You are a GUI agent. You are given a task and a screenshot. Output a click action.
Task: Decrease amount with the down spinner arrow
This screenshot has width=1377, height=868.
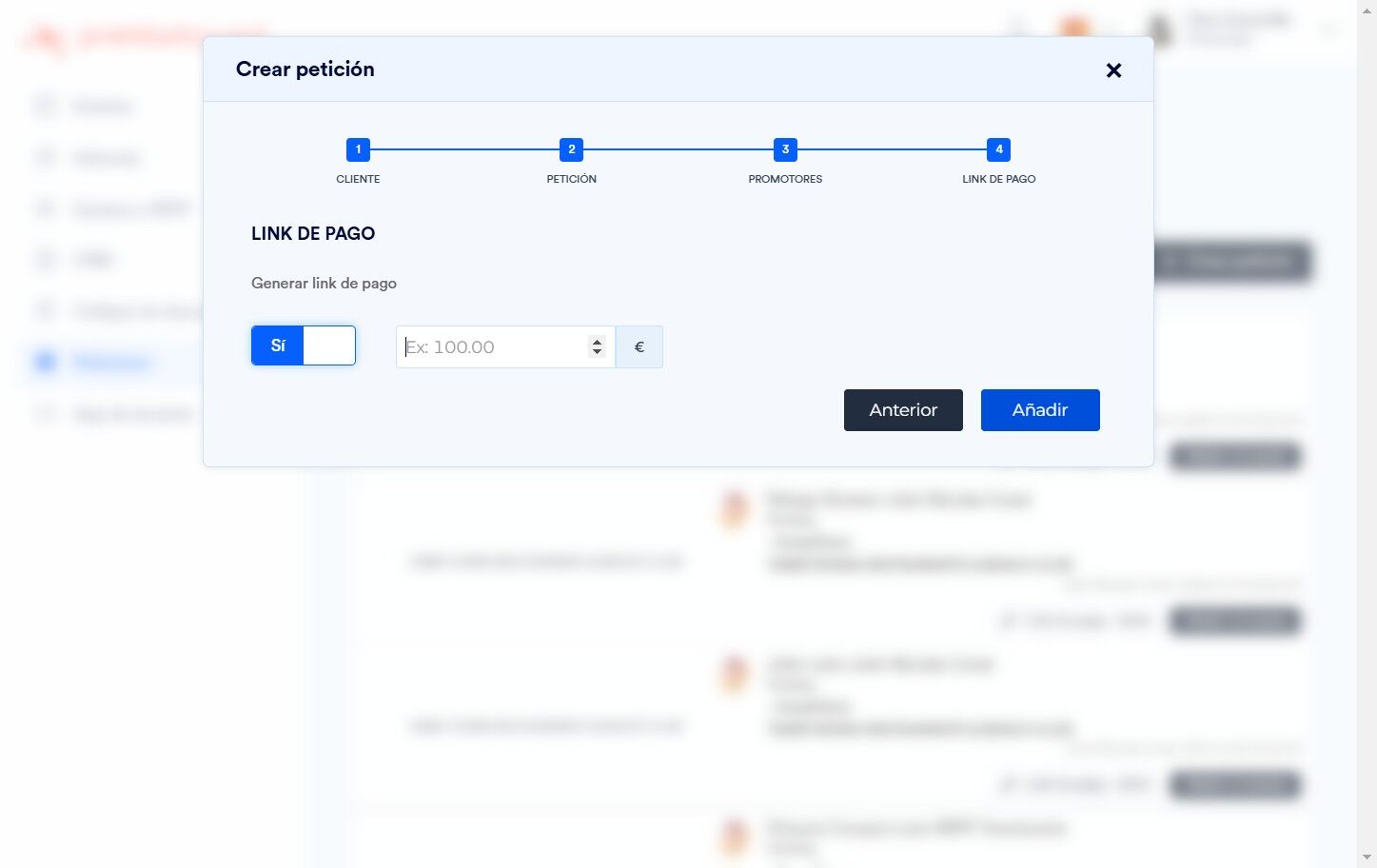(x=597, y=352)
